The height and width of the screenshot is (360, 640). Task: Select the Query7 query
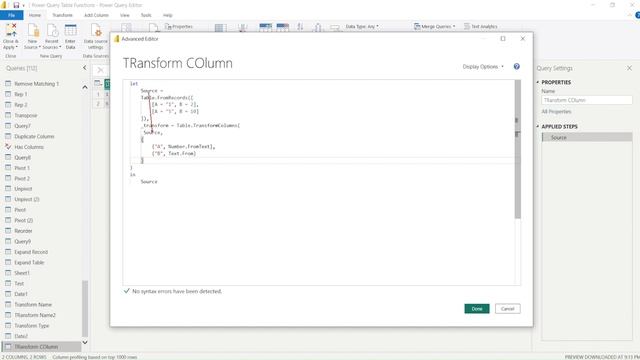point(22,126)
